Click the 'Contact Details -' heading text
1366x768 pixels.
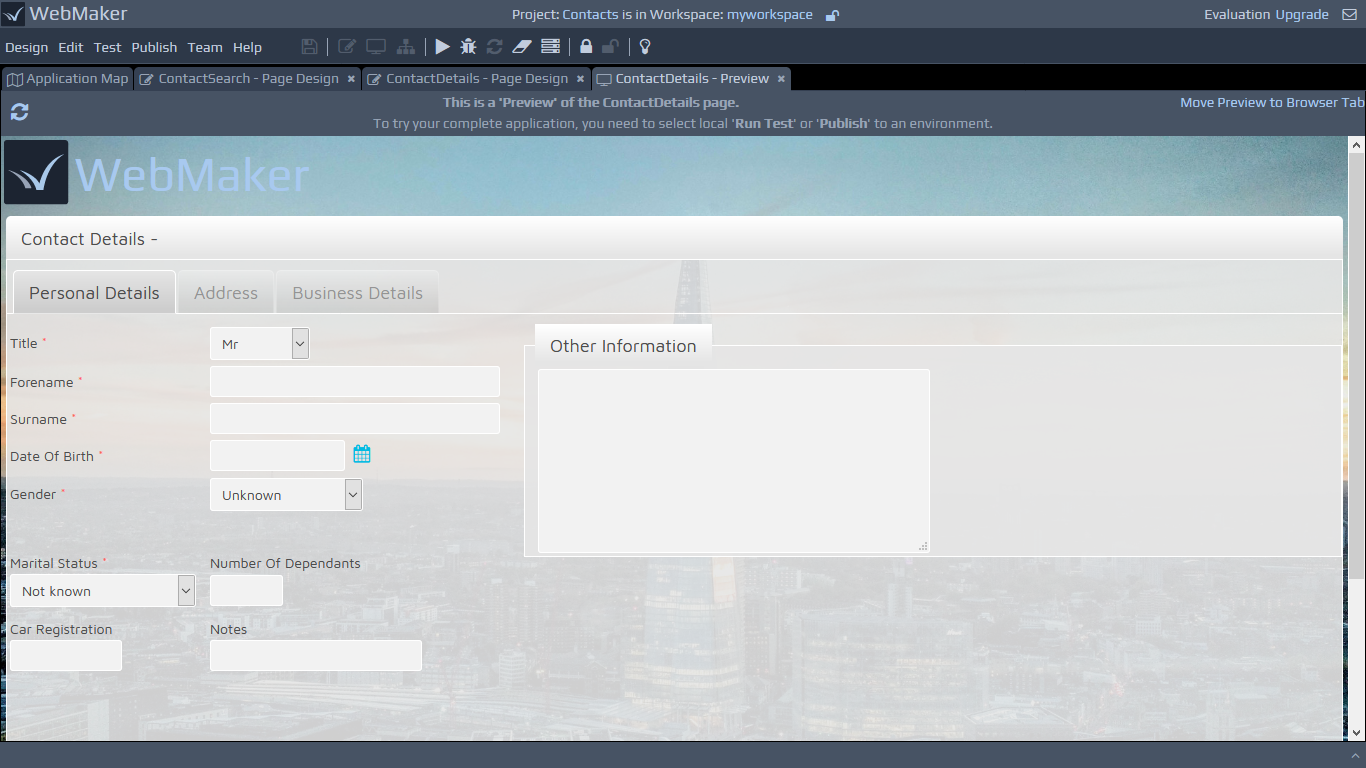tap(89, 239)
